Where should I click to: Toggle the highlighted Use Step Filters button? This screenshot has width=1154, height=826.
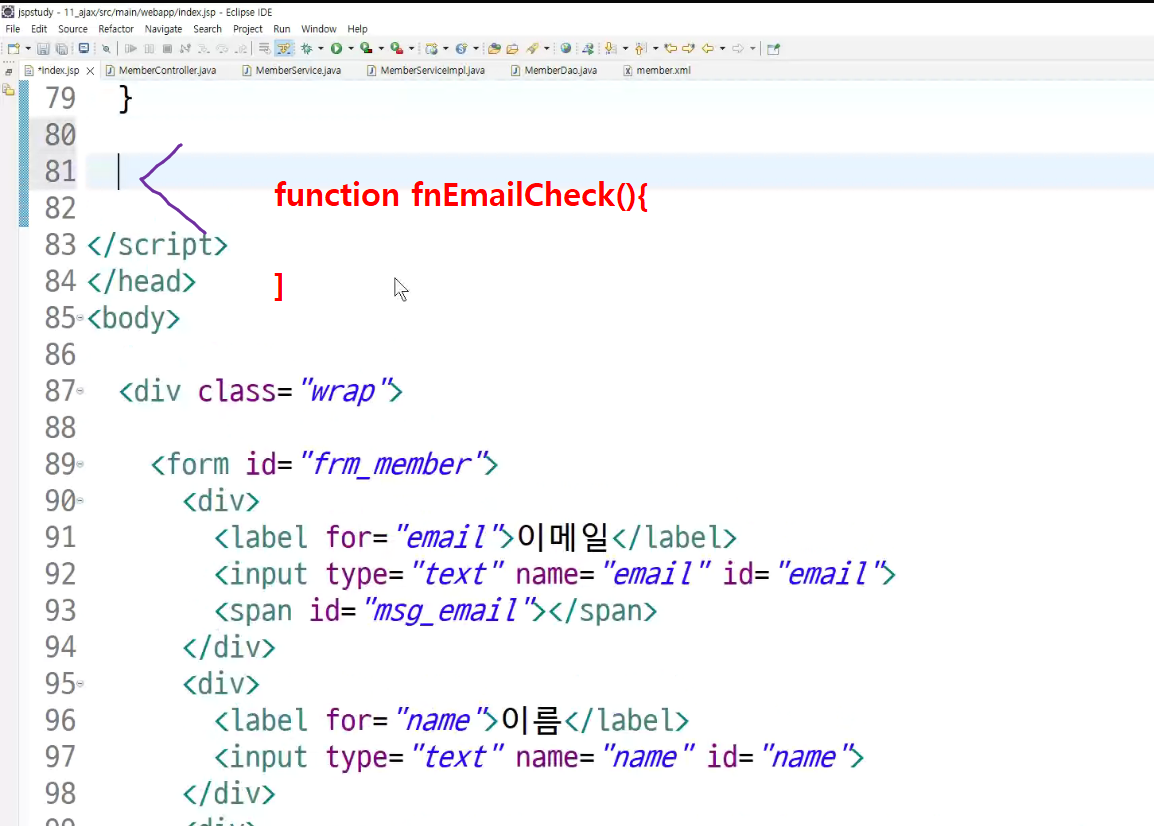[x=283, y=49]
